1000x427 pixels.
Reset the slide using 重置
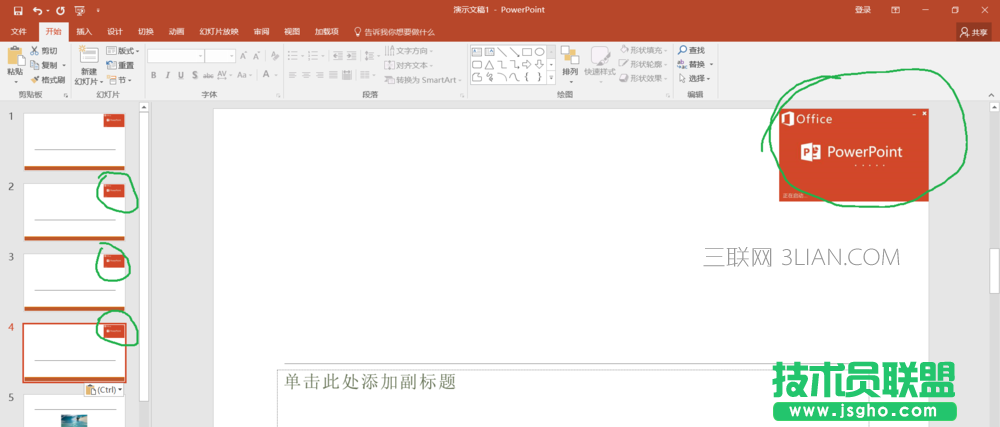coord(121,65)
